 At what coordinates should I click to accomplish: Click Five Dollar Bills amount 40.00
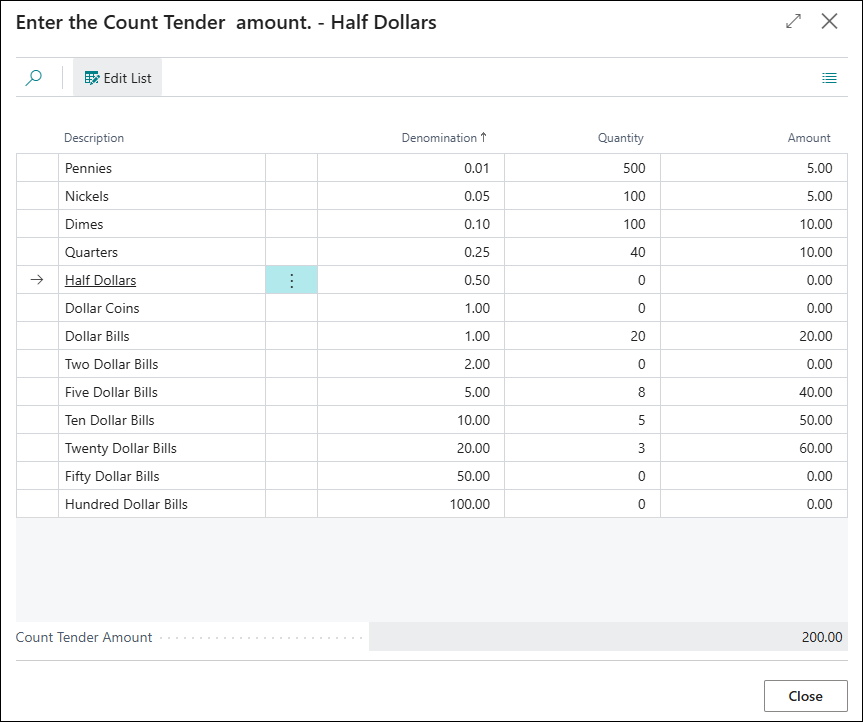point(816,392)
